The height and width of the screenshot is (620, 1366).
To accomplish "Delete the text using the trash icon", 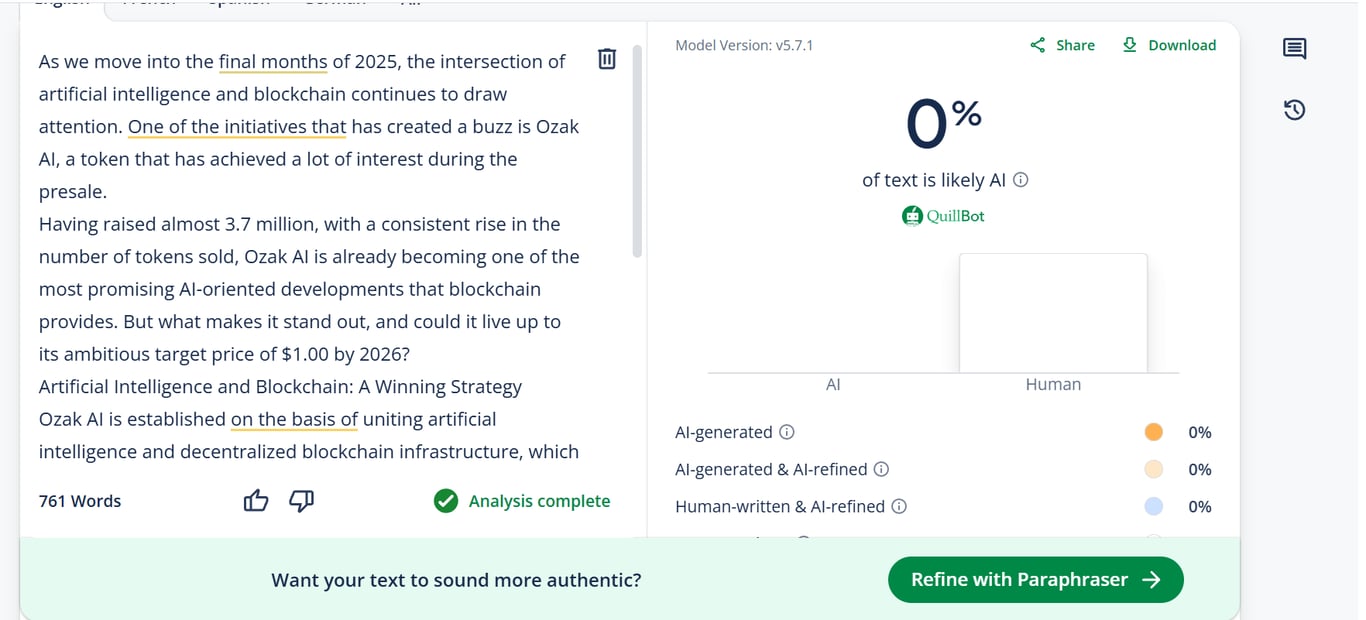I will coord(607,59).
